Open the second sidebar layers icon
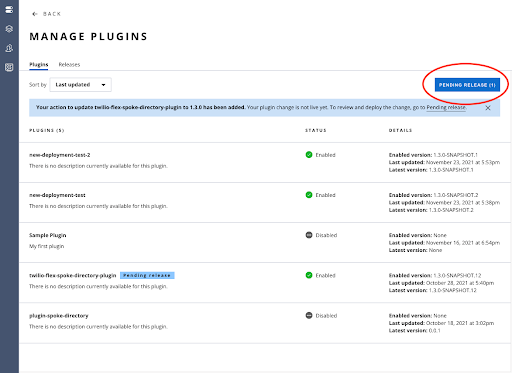The width and height of the screenshot is (512, 373). coord(9,29)
